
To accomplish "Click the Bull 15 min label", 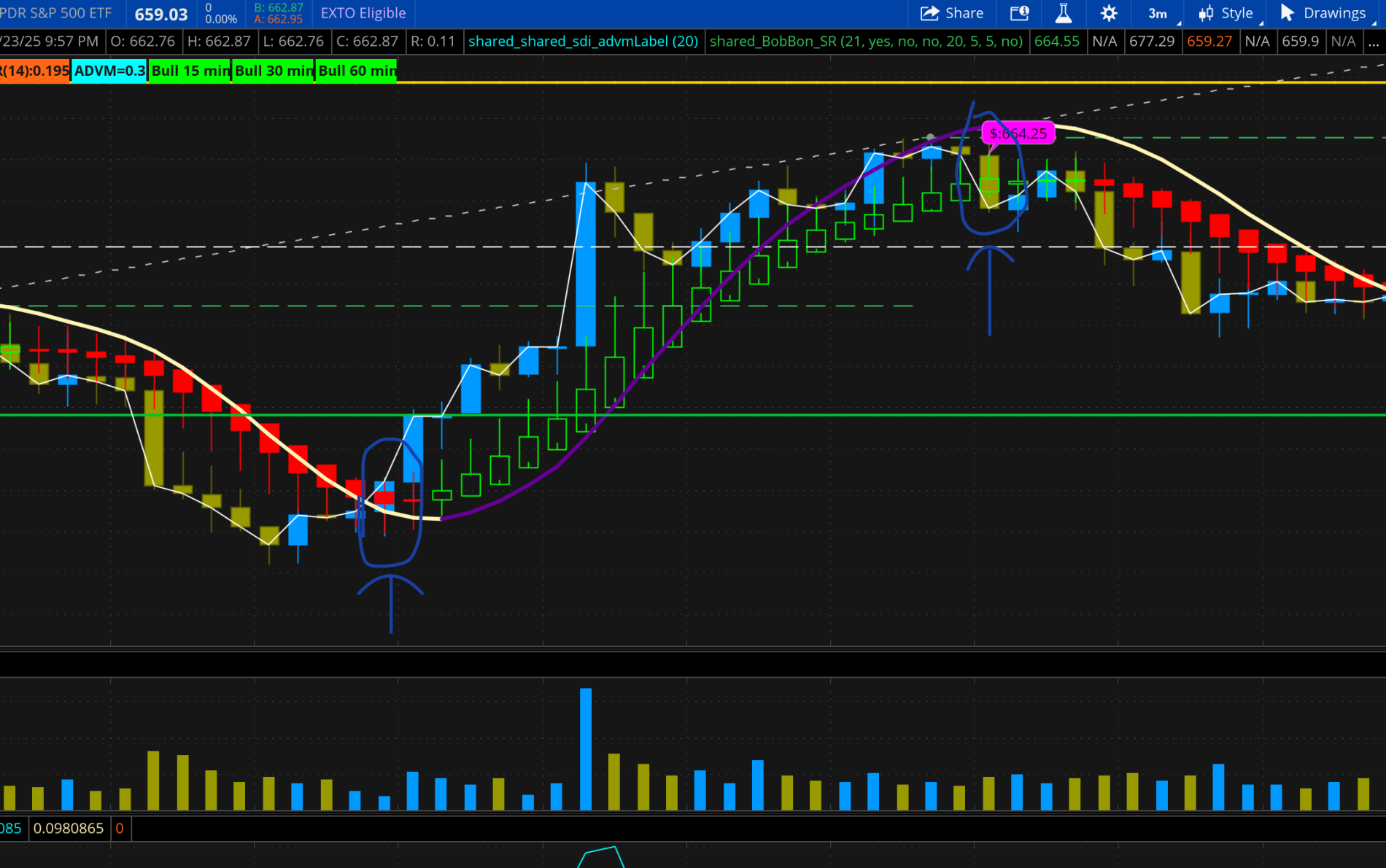I will coord(190,71).
